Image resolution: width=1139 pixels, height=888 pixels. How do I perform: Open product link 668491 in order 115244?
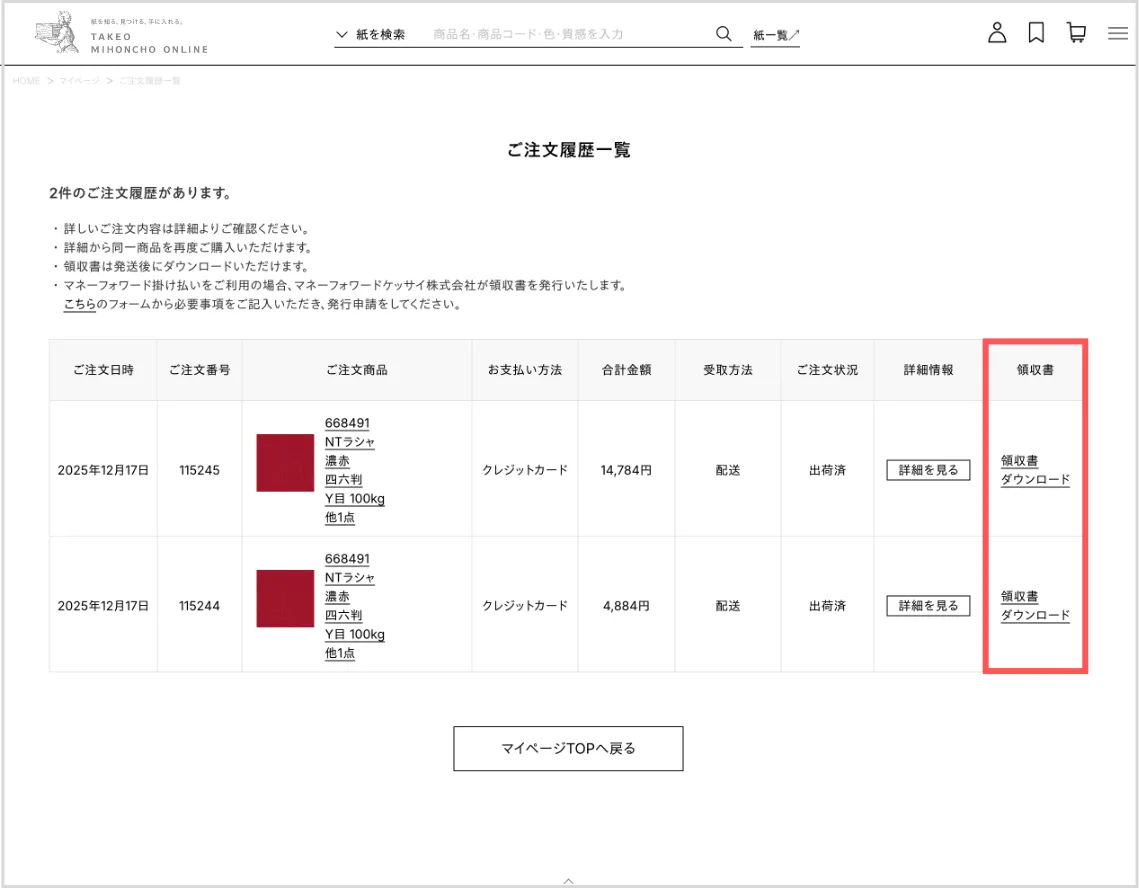347,559
